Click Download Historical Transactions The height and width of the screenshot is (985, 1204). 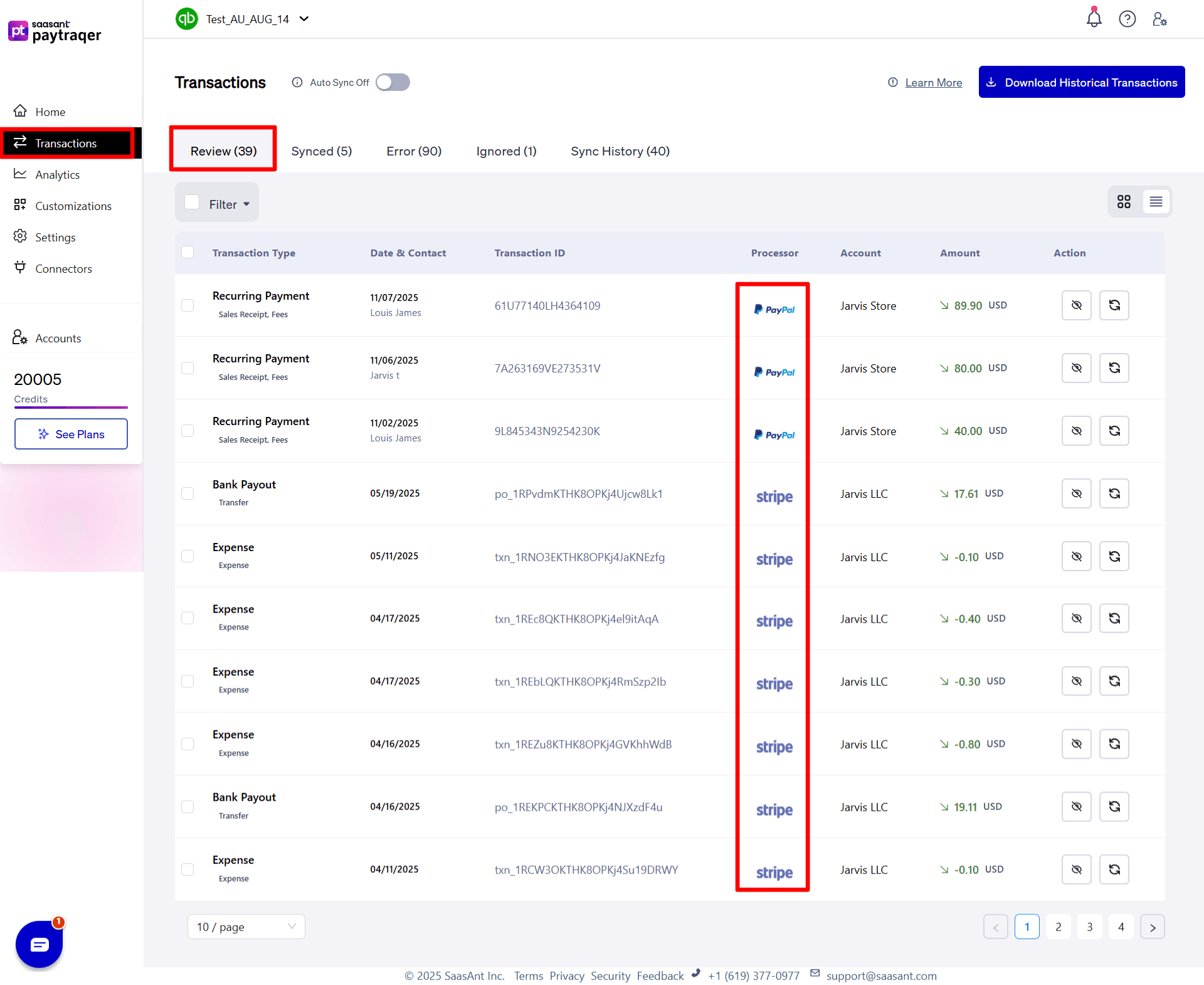(1081, 82)
